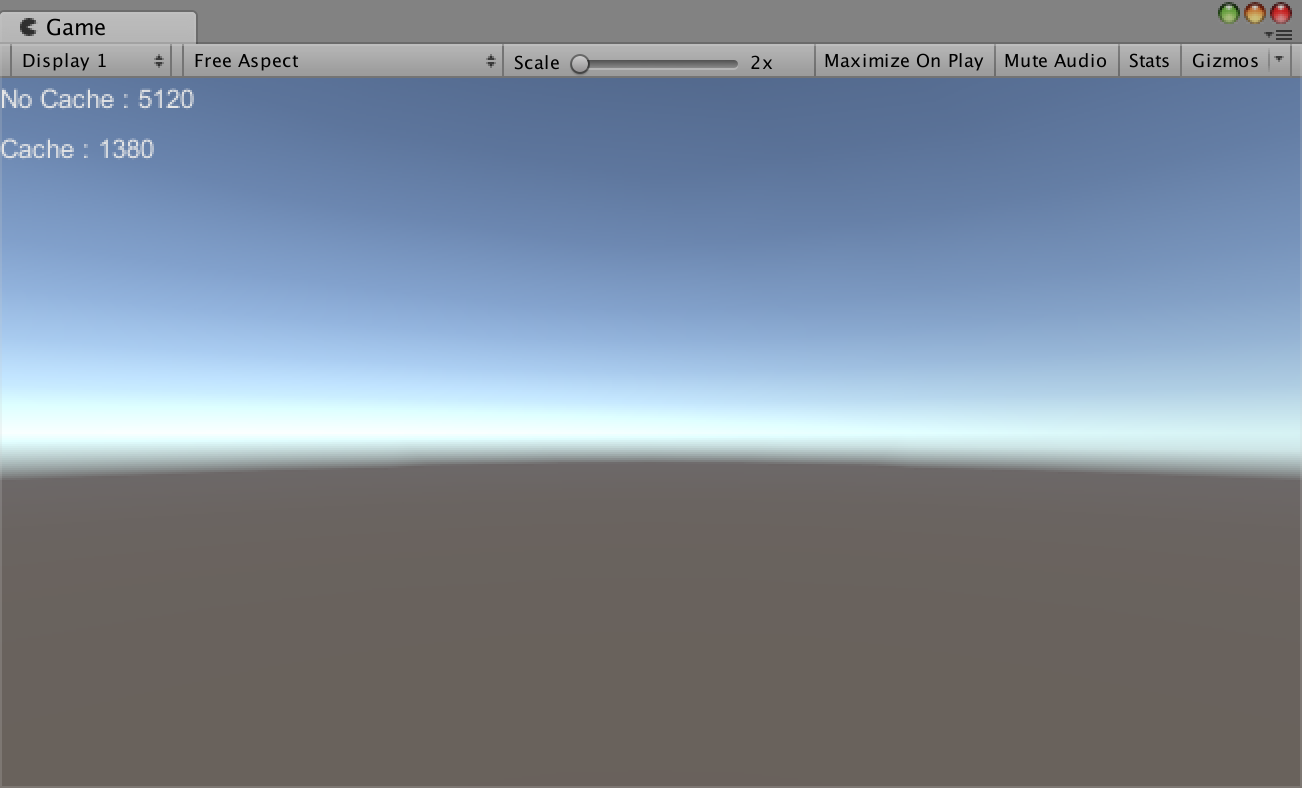The image size is (1302, 788).
Task: Open the Display 1 dropdown
Action: (91, 61)
